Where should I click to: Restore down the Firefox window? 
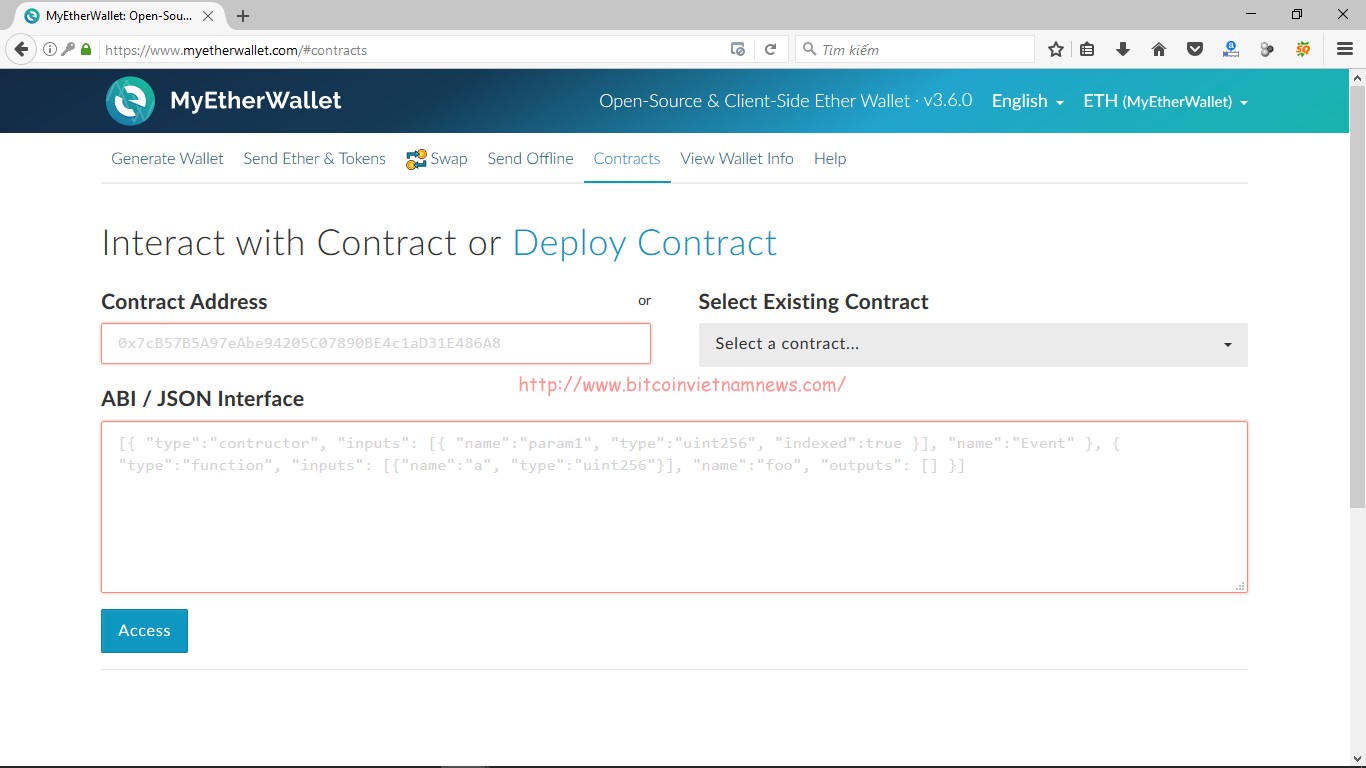point(1297,14)
